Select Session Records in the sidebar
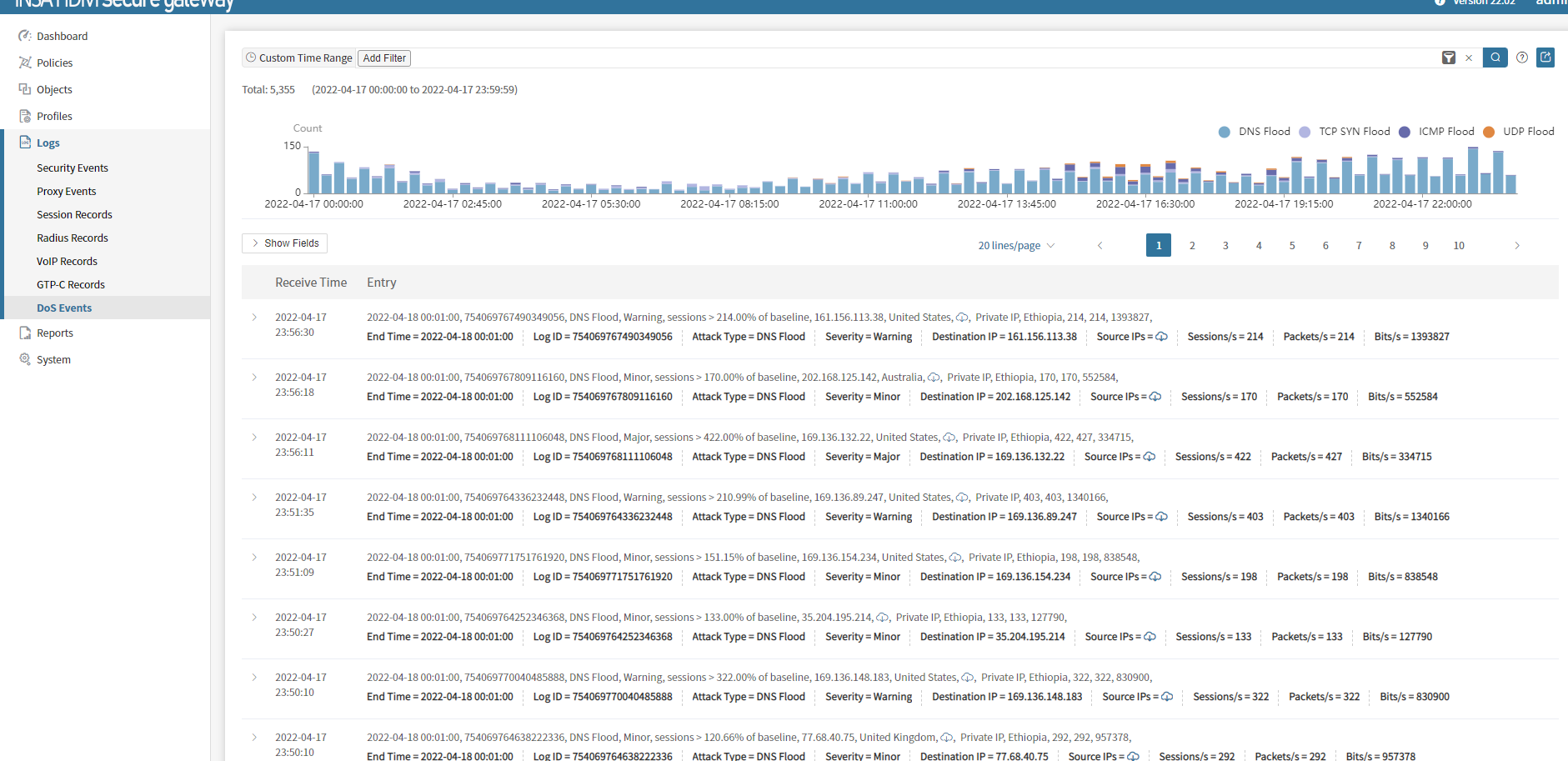1568x761 pixels. point(74,214)
